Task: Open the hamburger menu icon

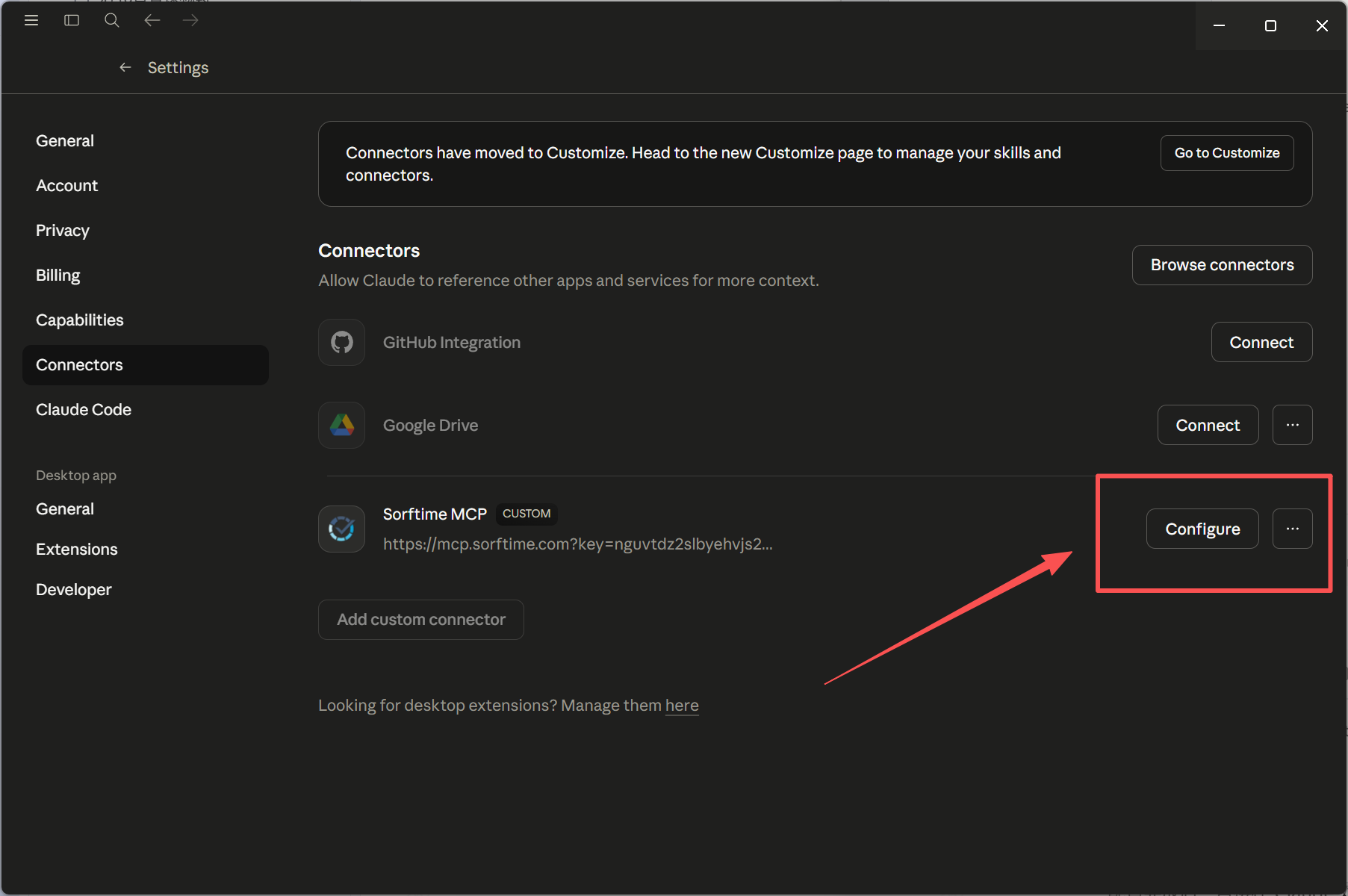Action: point(31,20)
